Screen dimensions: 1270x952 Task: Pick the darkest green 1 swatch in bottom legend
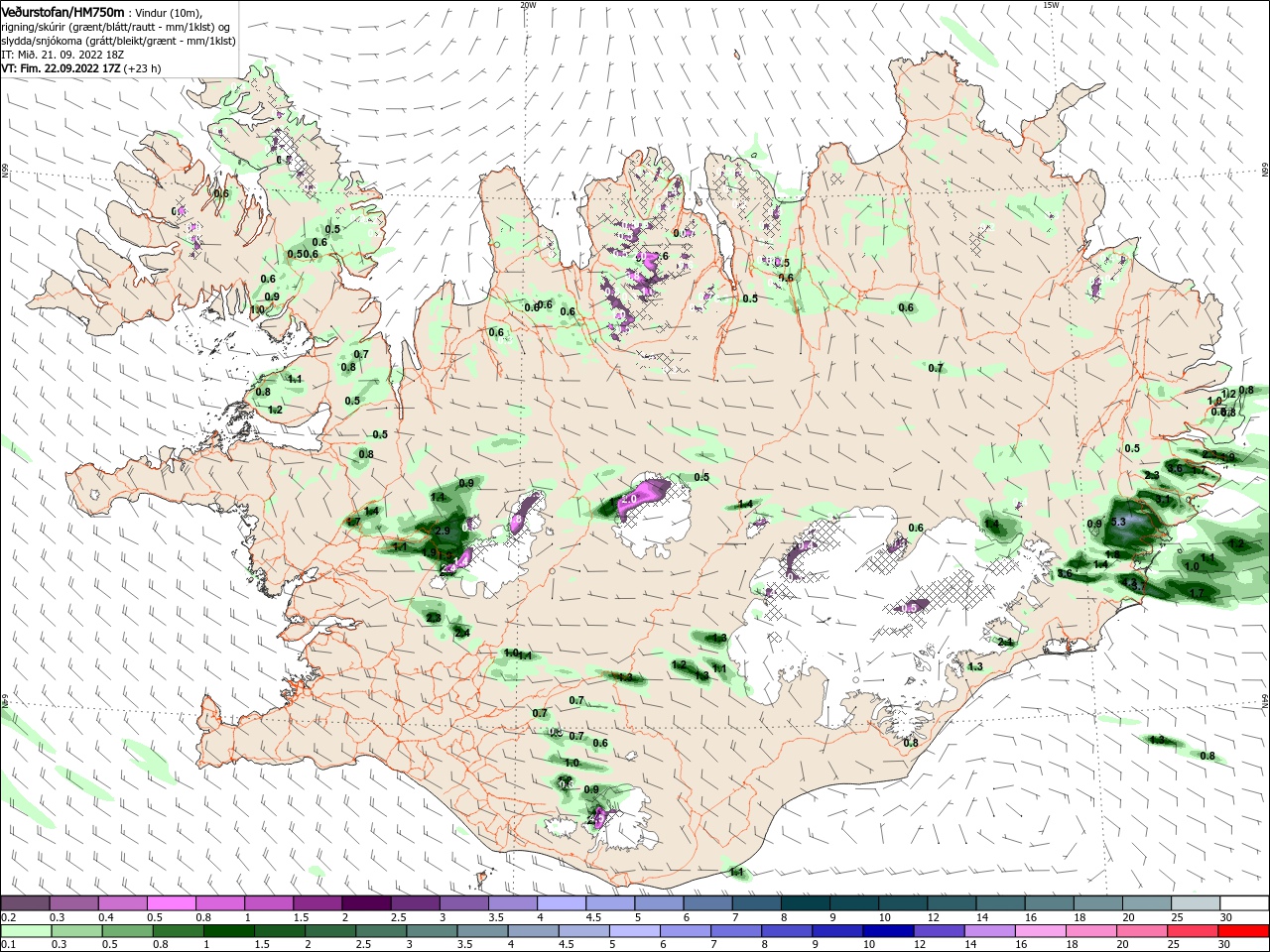pyautogui.click(x=229, y=930)
